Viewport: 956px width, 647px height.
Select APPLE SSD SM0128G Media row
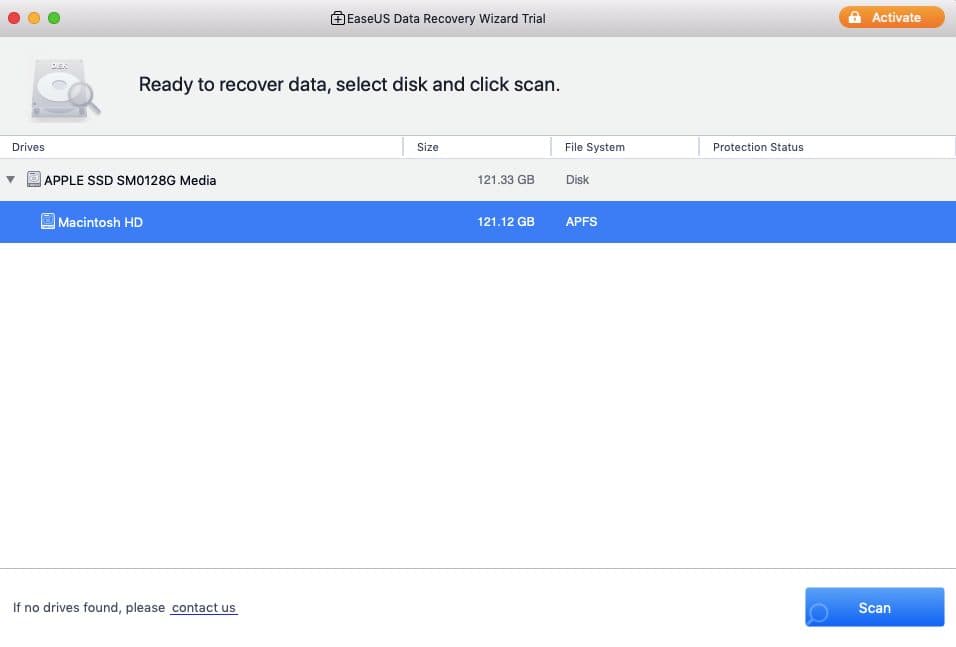[x=478, y=180]
